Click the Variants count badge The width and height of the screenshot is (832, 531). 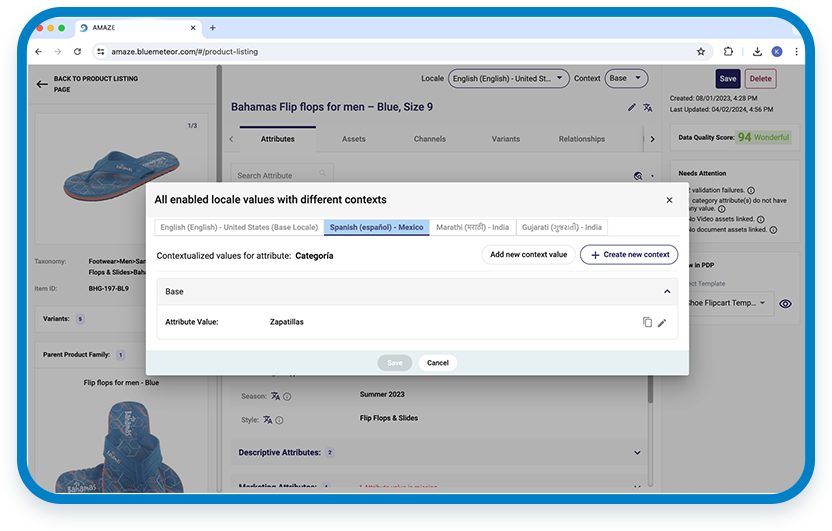tap(80, 319)
